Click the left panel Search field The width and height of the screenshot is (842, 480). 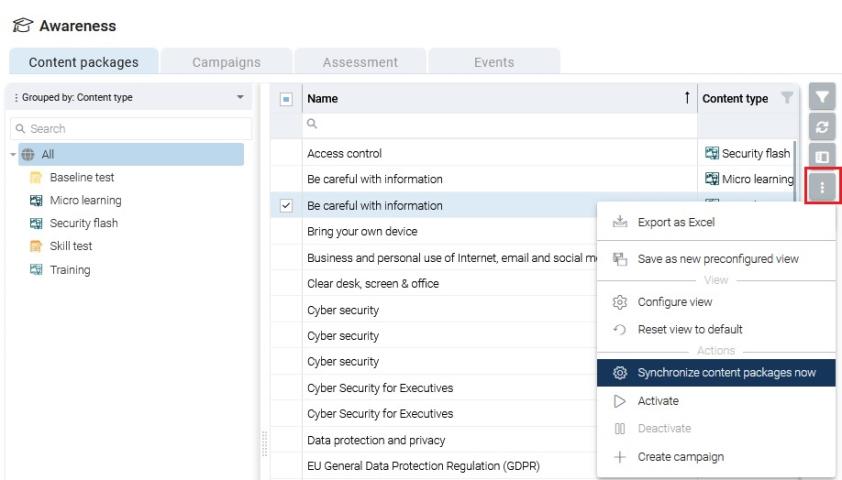click(130, 129)
